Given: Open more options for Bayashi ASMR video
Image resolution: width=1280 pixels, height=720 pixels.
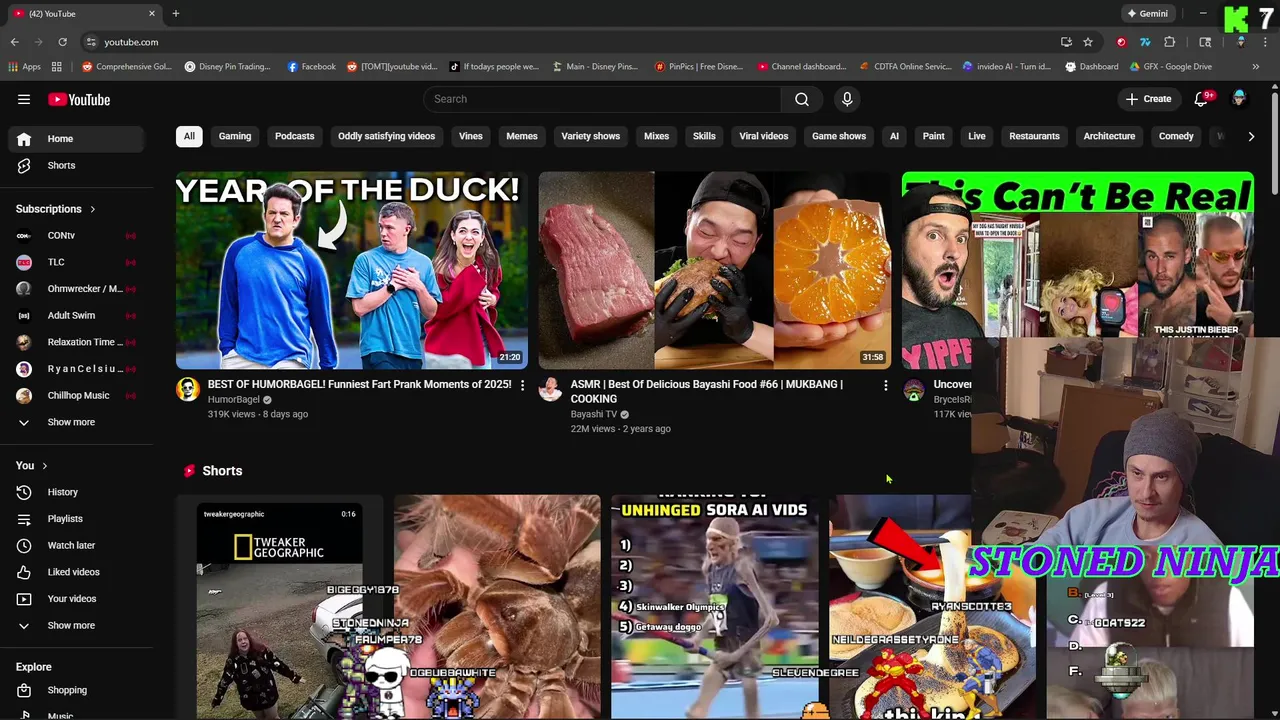Looking at the screenshot, I should click(x=885, y=385).
